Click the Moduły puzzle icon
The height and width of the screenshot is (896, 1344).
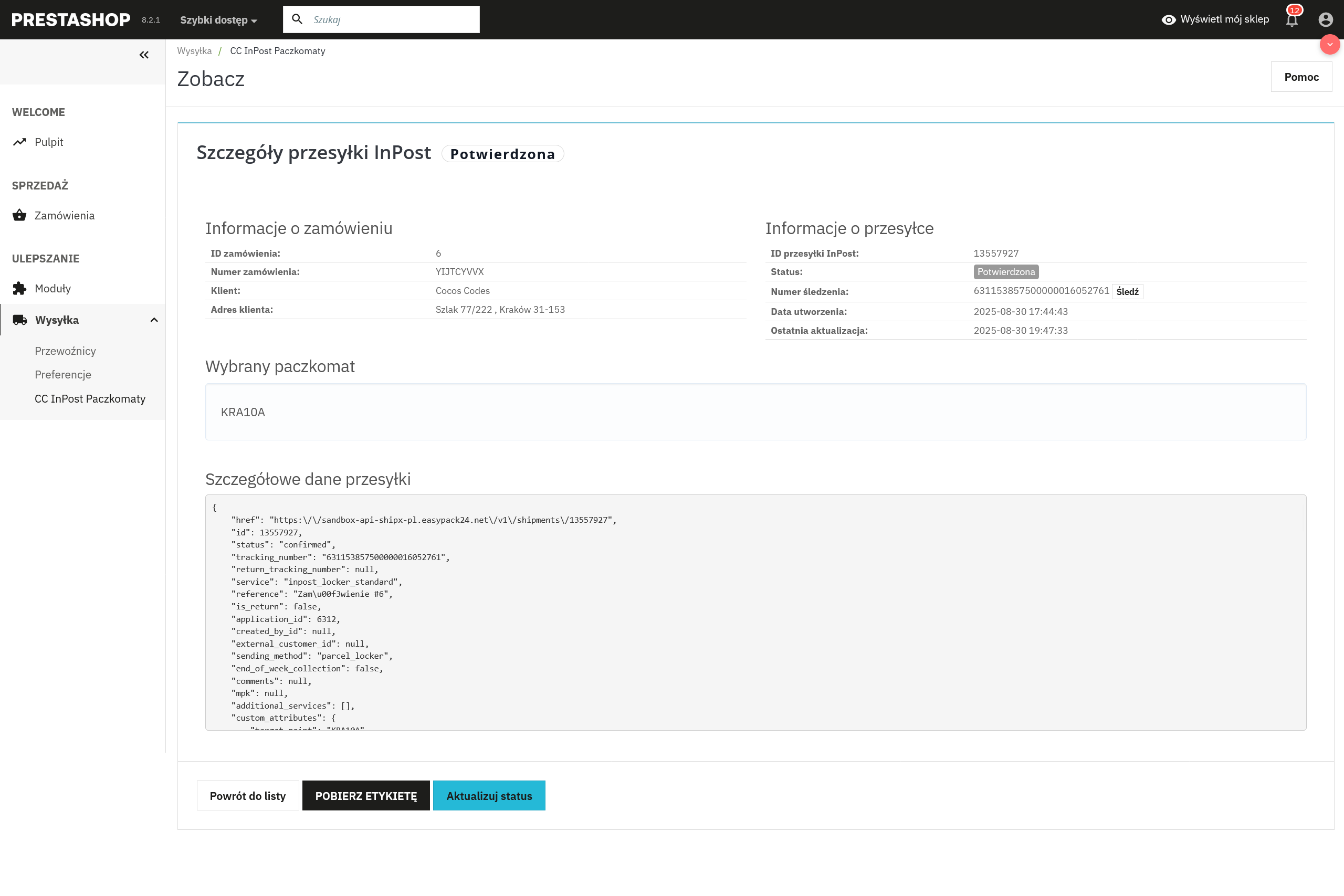point(19,289)
